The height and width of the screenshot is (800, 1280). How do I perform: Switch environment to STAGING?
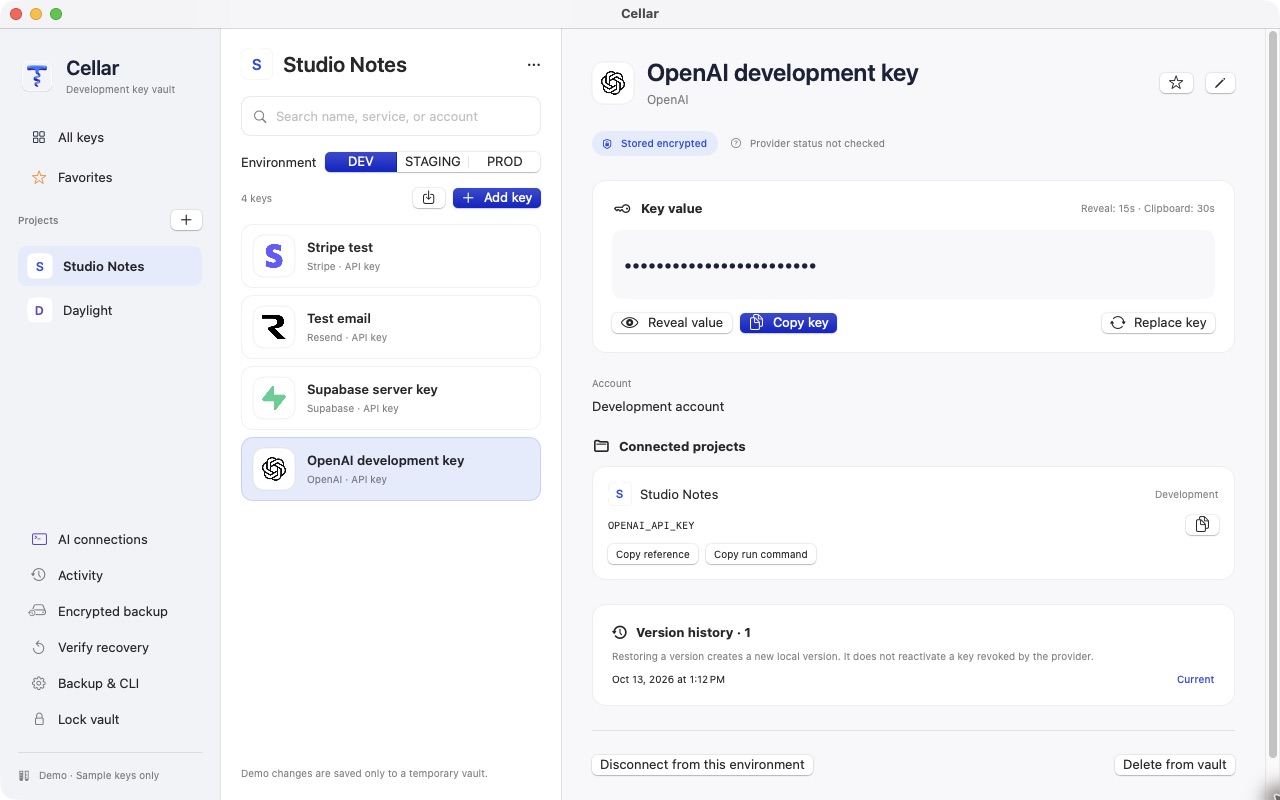tap(432, 162)
